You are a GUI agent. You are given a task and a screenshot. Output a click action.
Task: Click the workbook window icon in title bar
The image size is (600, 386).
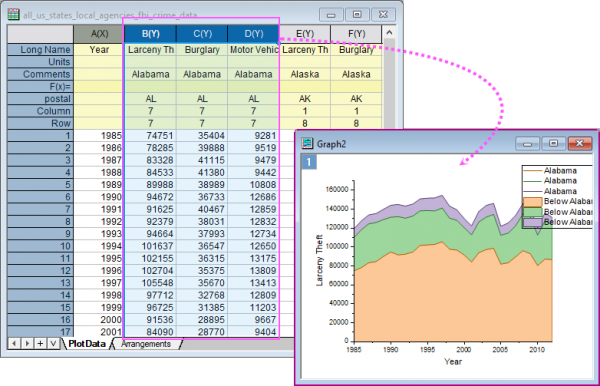coord(14,15)
